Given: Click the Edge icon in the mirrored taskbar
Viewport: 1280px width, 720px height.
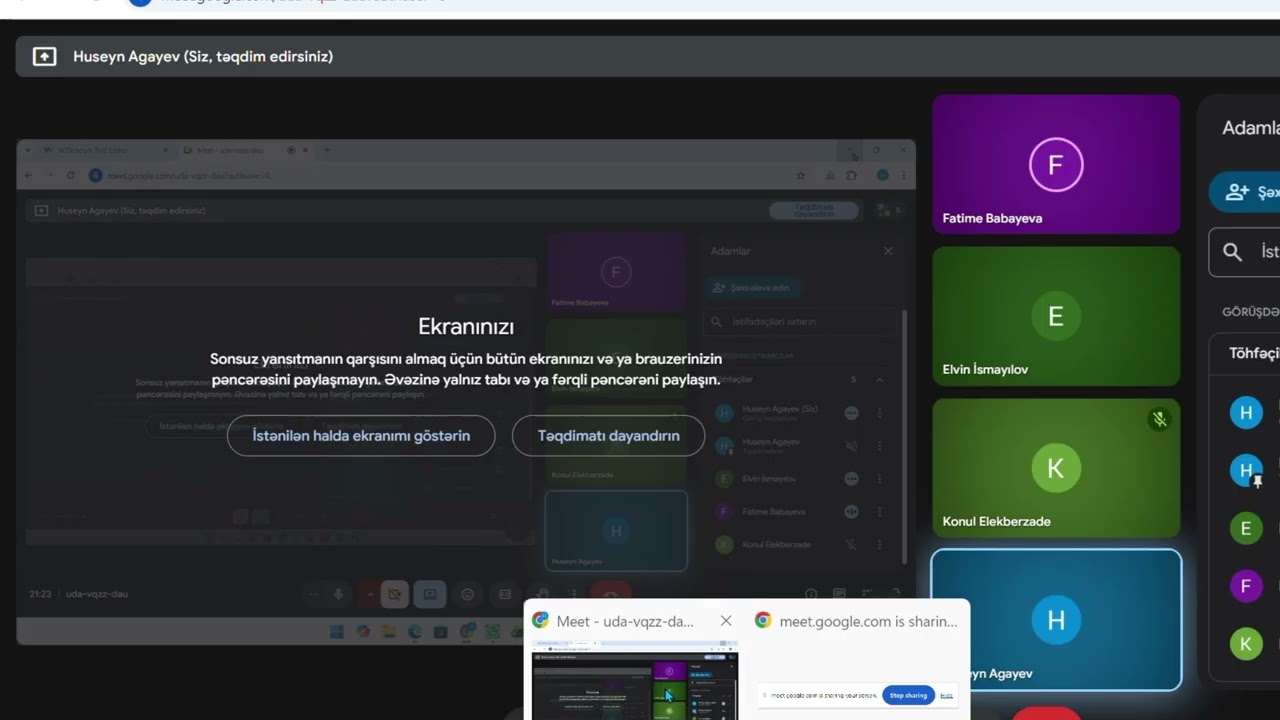Looking at the screenshot, I should coord(415,631).
